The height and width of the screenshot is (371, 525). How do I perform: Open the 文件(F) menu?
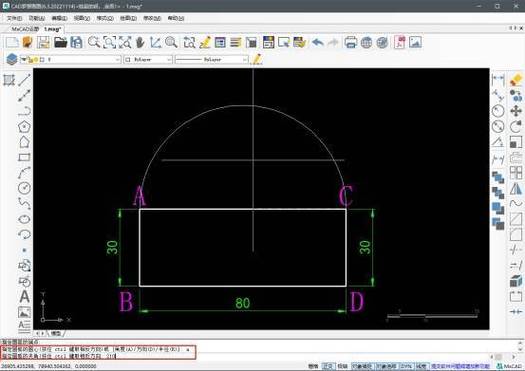pos(14,18)
